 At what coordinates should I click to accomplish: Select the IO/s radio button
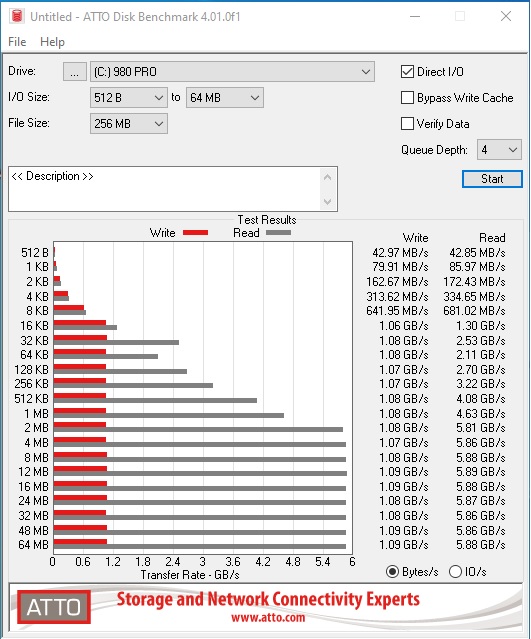point(455,572)
